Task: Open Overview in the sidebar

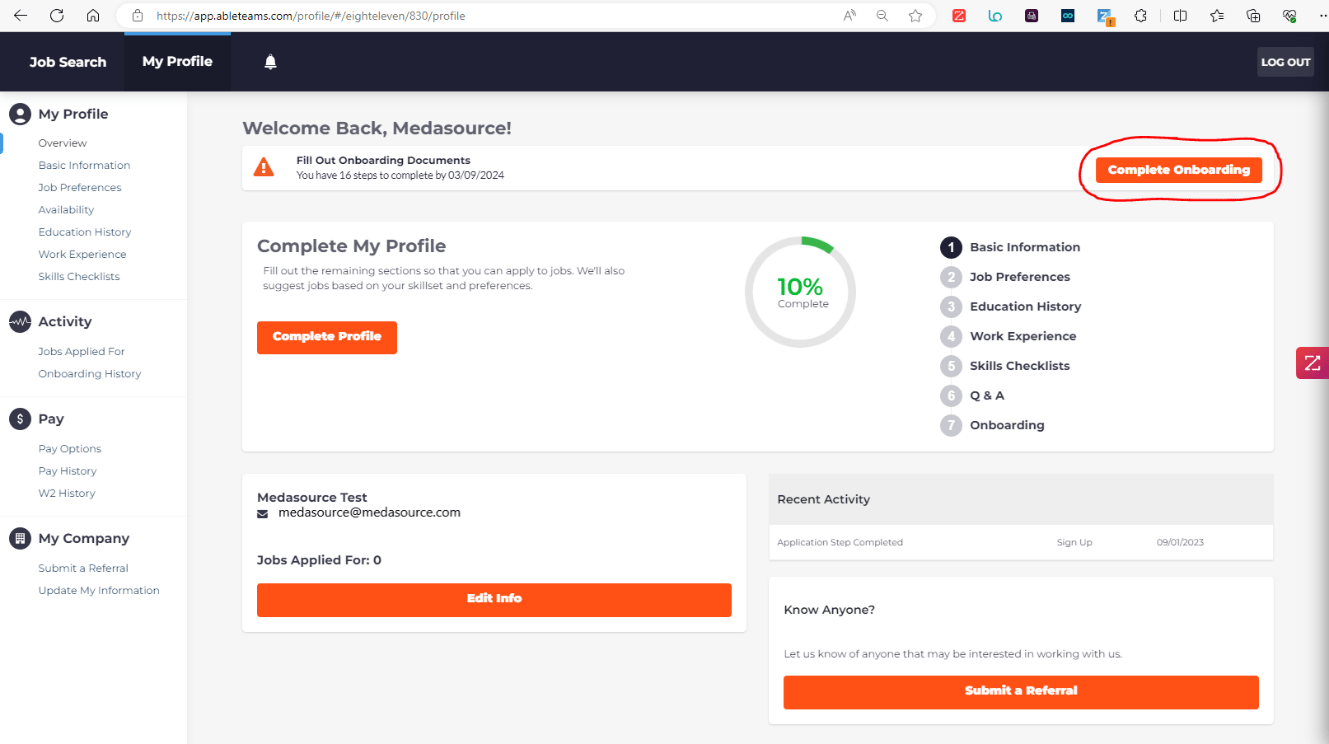Action: pos(62,143)
